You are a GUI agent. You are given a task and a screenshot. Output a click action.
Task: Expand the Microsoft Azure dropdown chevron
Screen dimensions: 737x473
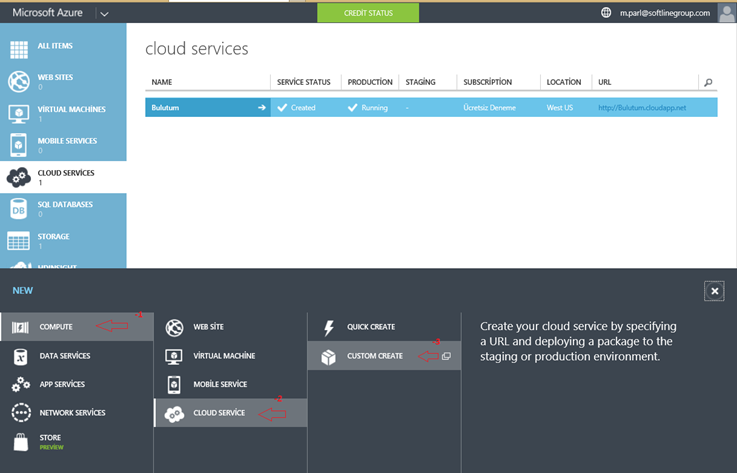click(x=104, y=14)
